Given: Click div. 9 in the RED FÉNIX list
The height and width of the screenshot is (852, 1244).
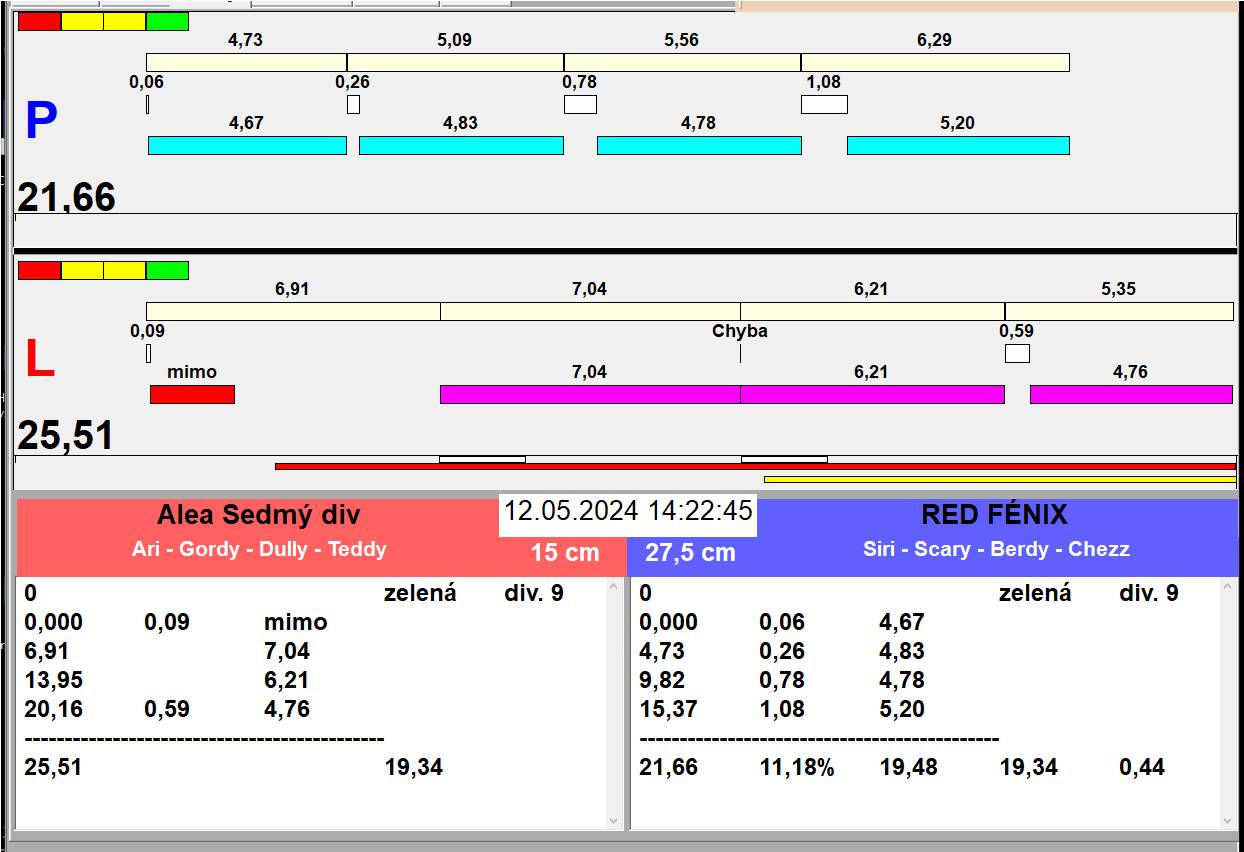Looking at the screenshot, I should tap(1149, 593).
